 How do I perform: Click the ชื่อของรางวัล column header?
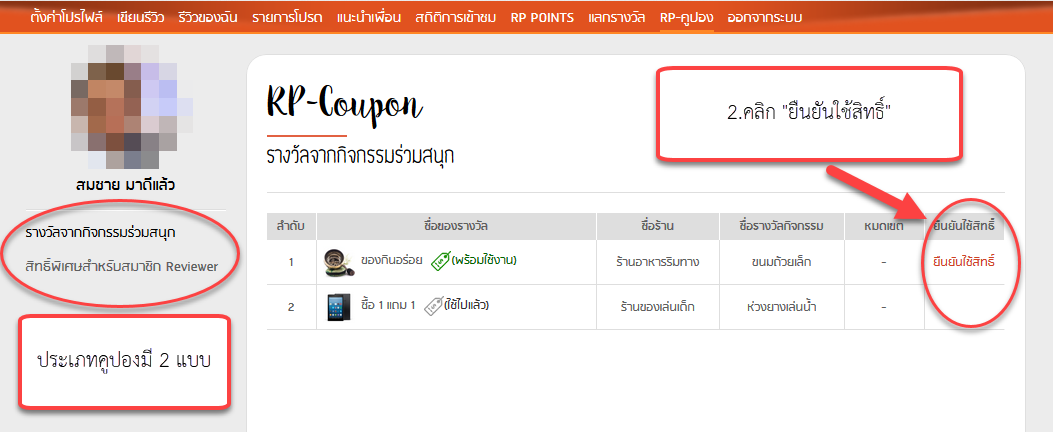tap(456, 226)
